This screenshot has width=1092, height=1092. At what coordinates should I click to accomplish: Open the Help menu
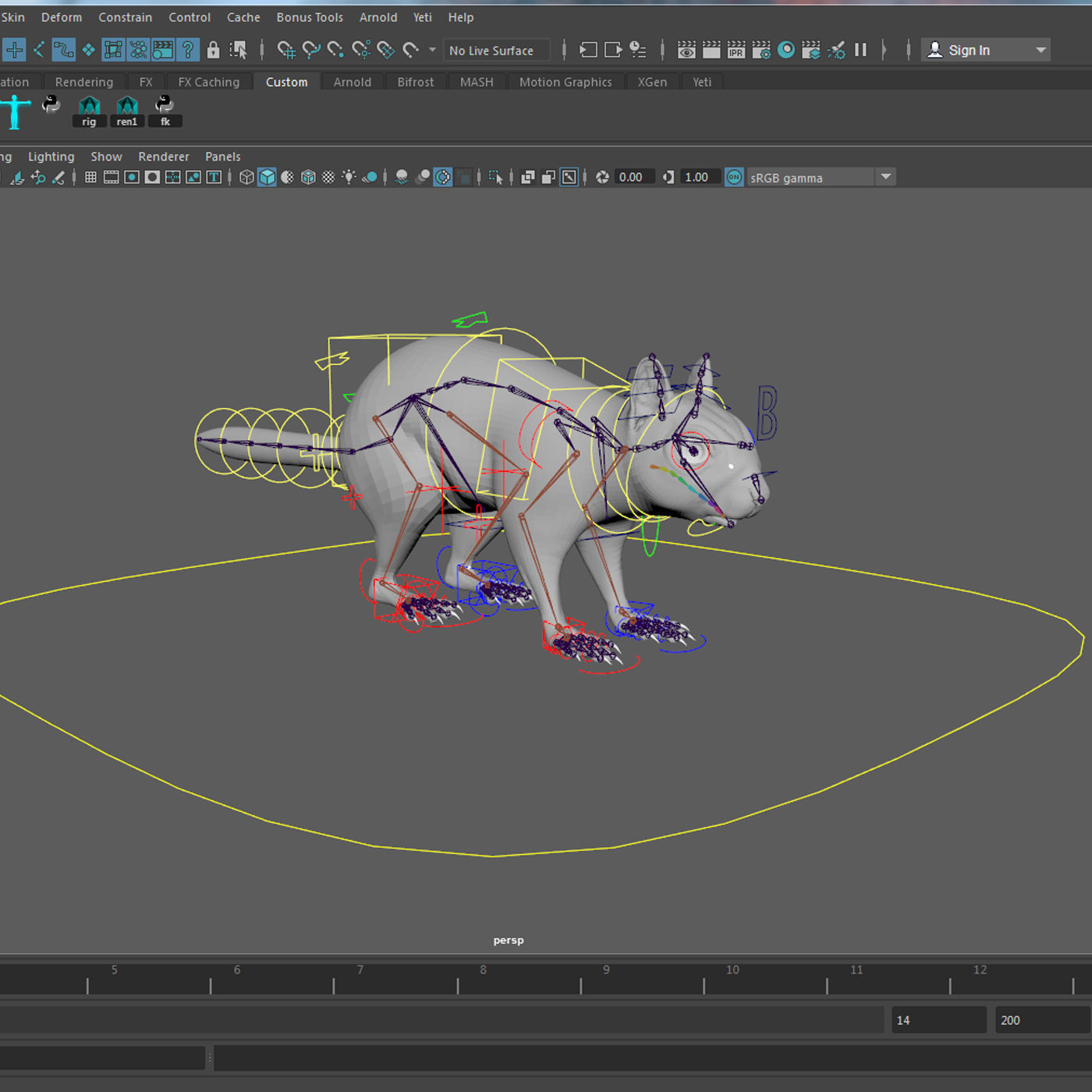coord(461,17)
